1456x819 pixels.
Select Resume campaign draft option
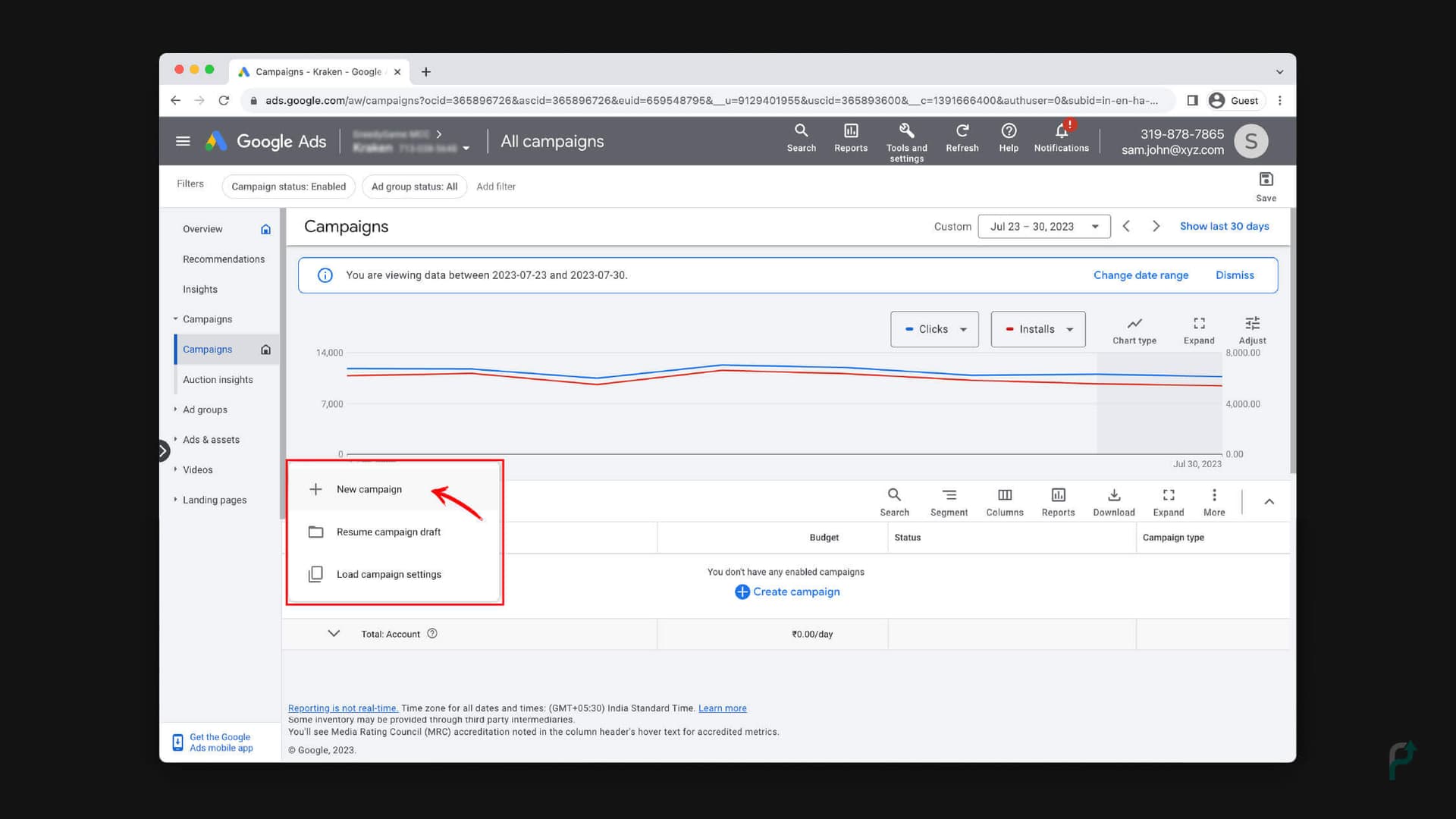click(388, 531)
